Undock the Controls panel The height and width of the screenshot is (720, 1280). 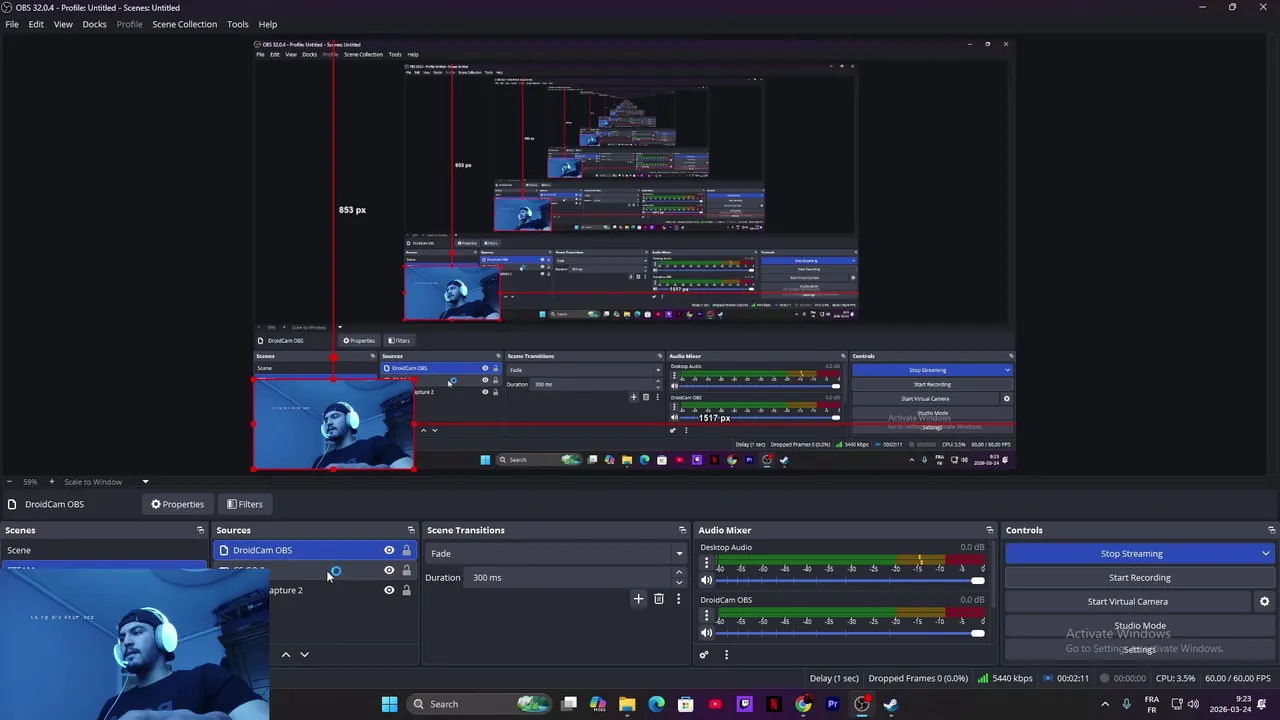tap(1271, 530)
